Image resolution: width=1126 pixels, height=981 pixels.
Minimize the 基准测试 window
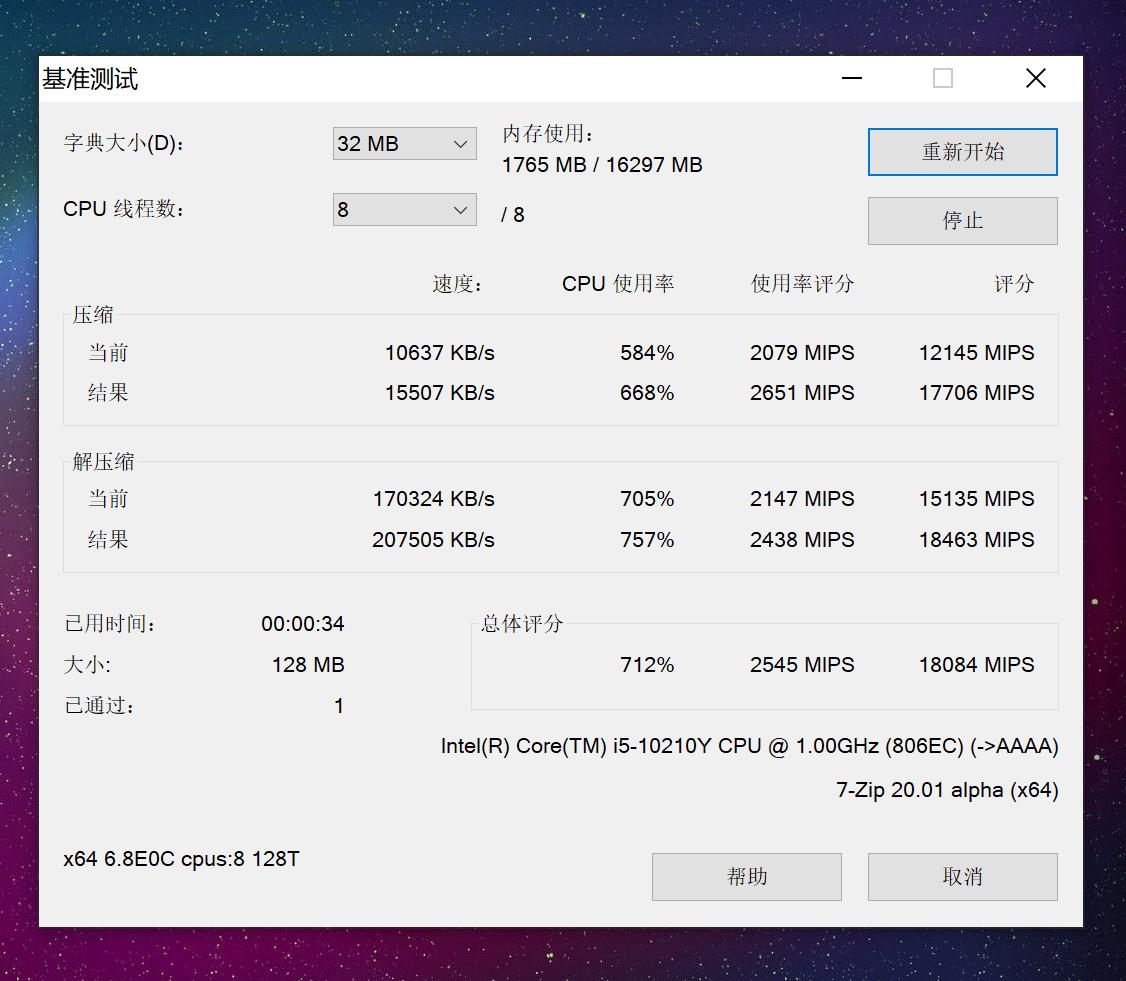click(852, 79)
